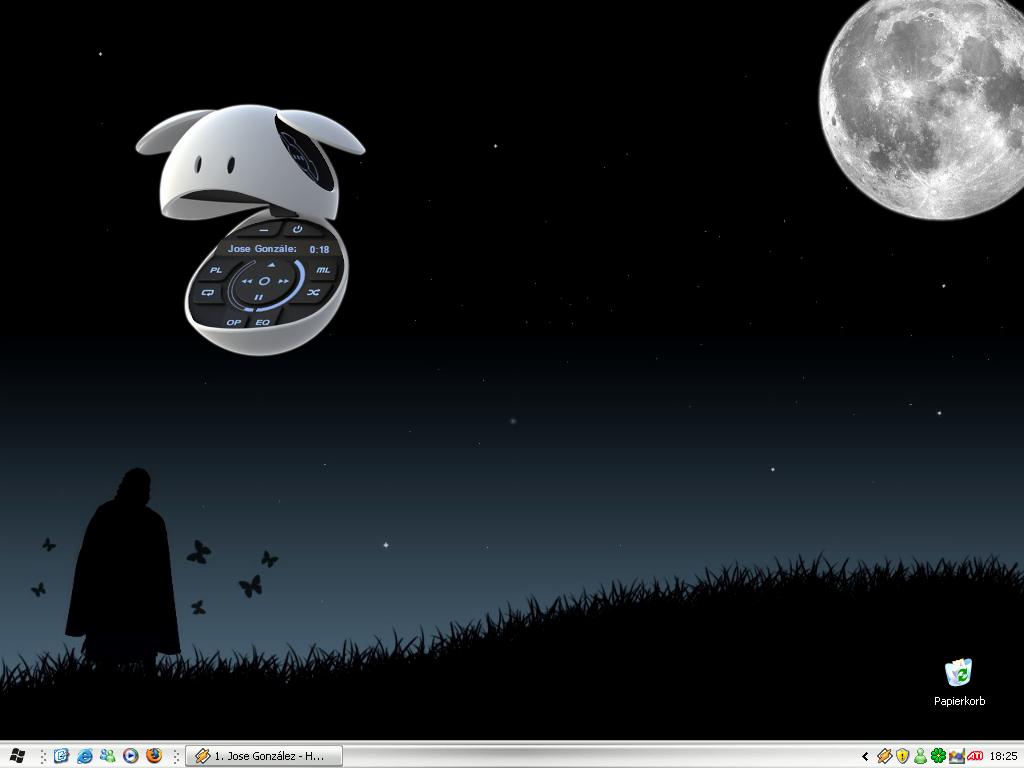1024x768 pixels.
Task: Minimize the player with the dash button
Action: [x=263, y=231]
